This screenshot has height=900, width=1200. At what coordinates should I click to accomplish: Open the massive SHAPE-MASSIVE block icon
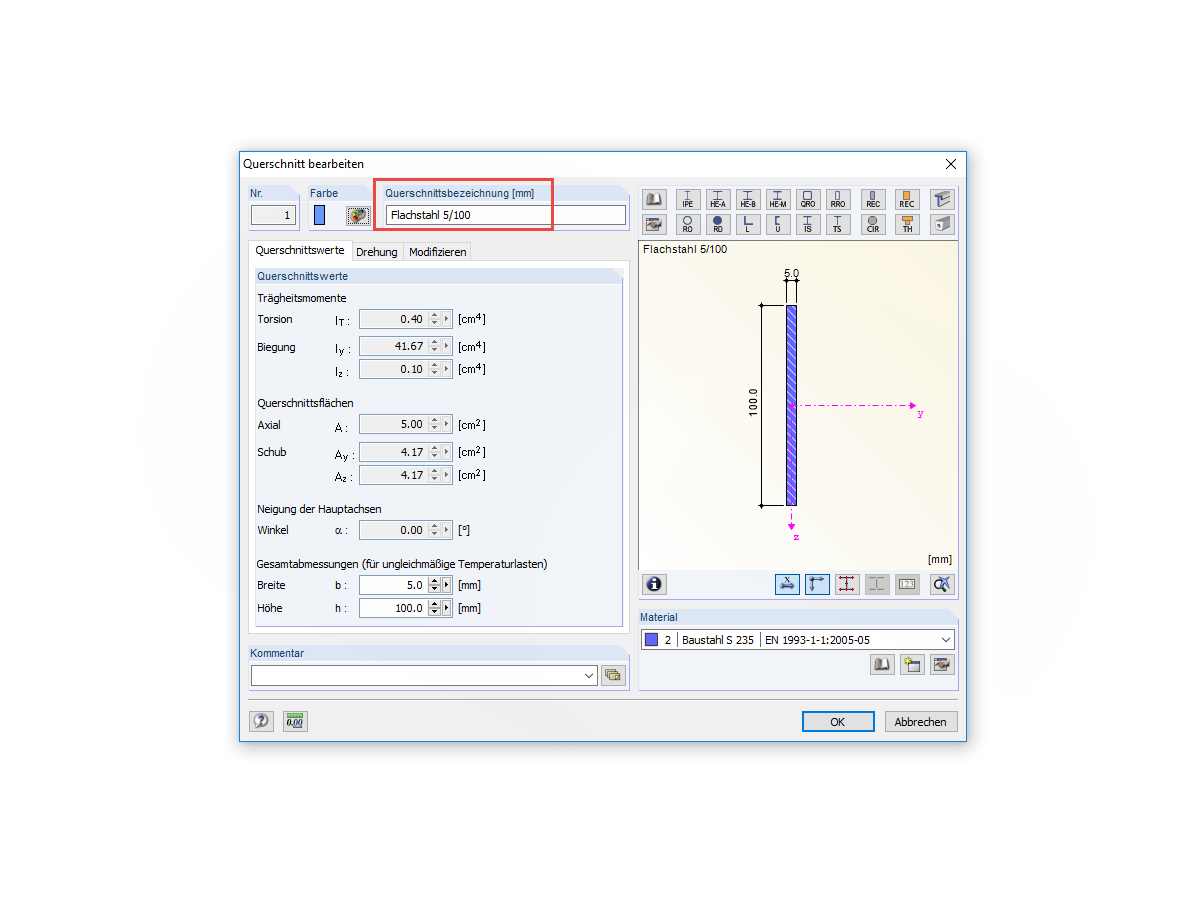942,224
